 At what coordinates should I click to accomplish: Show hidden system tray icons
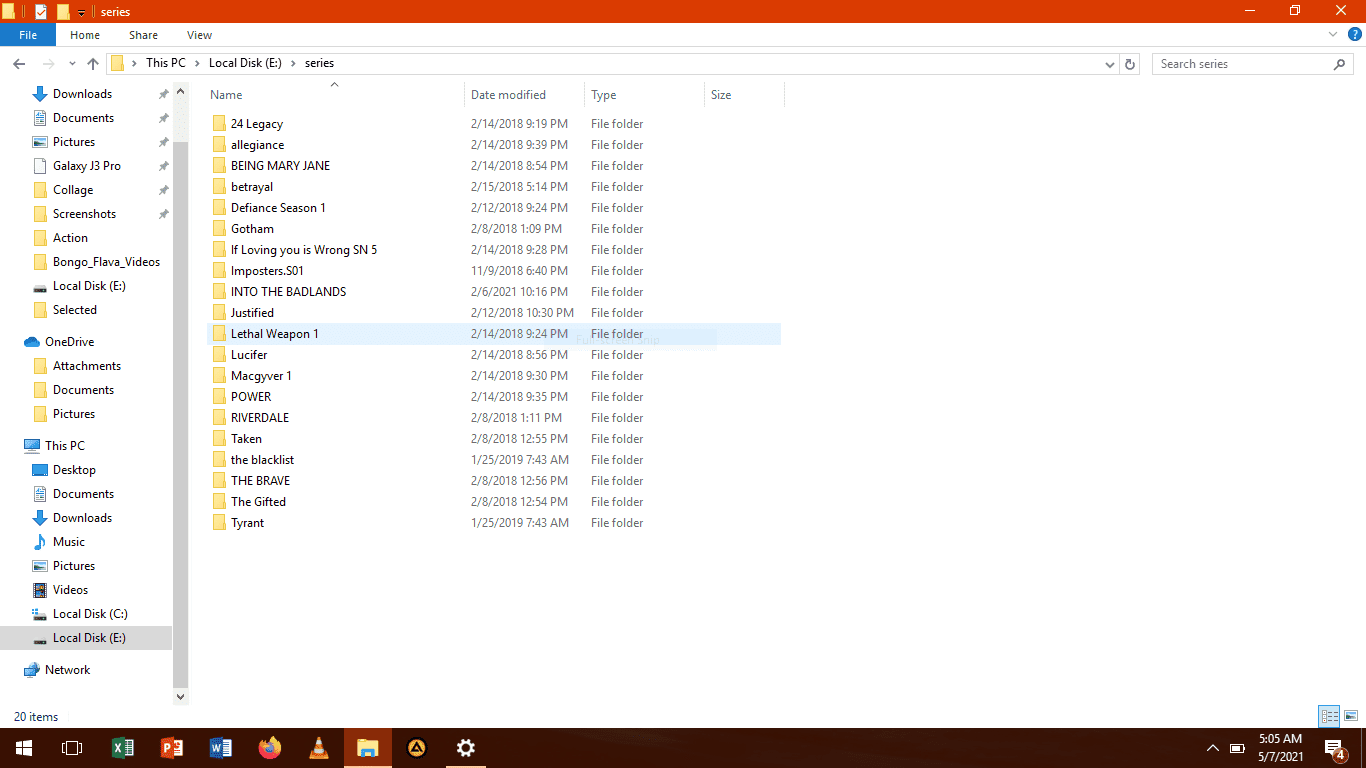(1212, 747)
